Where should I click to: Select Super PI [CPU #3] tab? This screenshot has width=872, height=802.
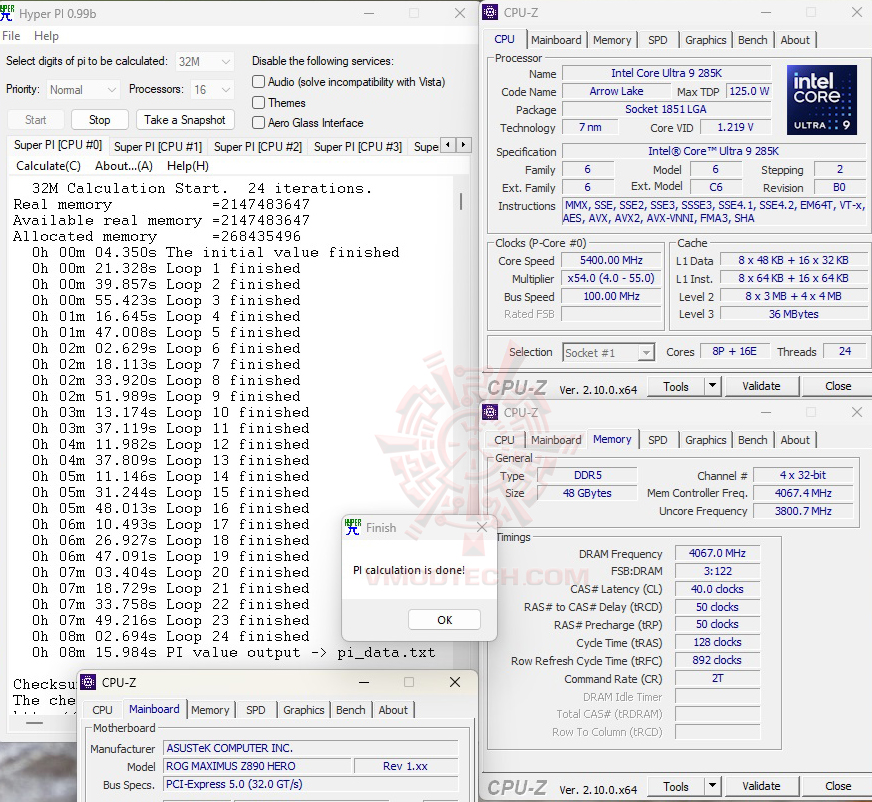pyautogui.click(x=358, y=146)
